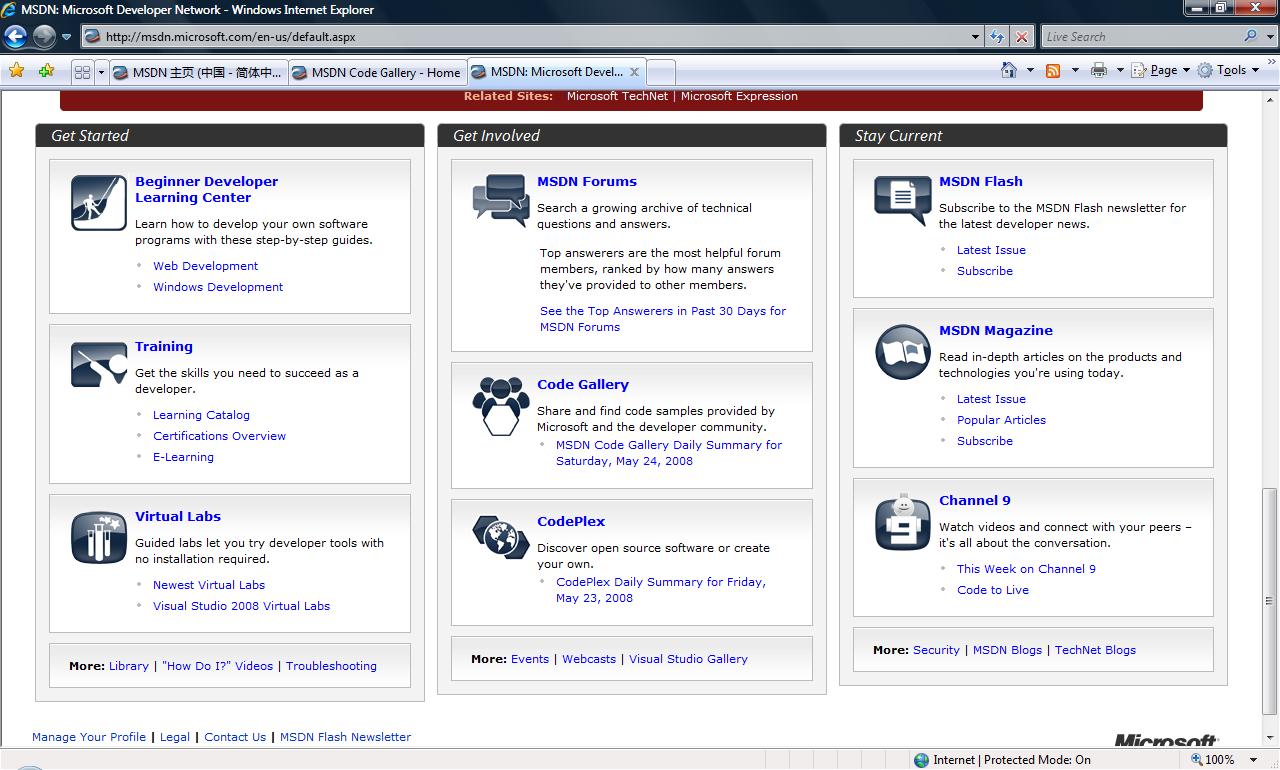Expand the Home button dropdown arrow
Image resolution: width=1280 pixels, height=770 pixels.
tap(1031, 70)
